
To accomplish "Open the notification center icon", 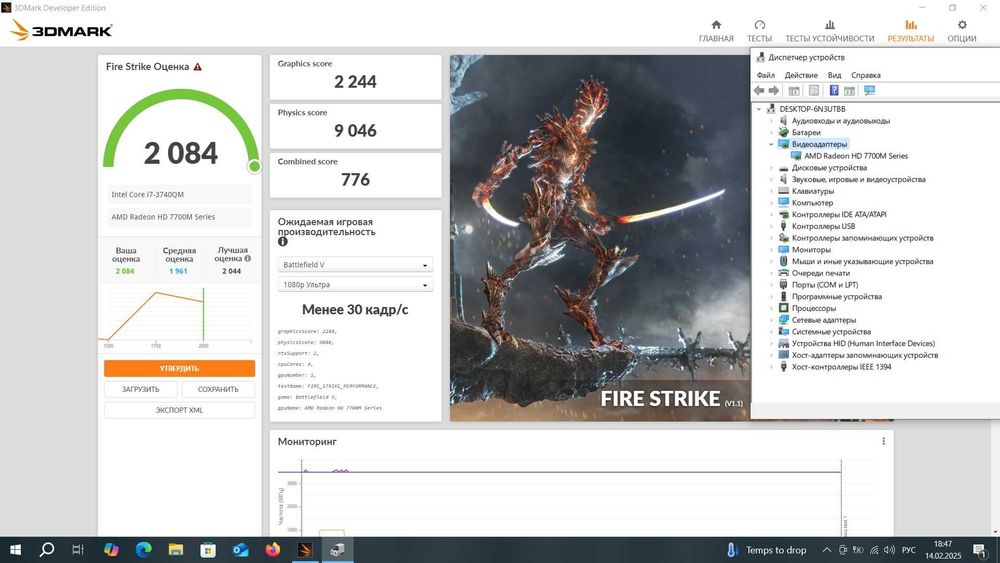I will click(x=980, y=550).
